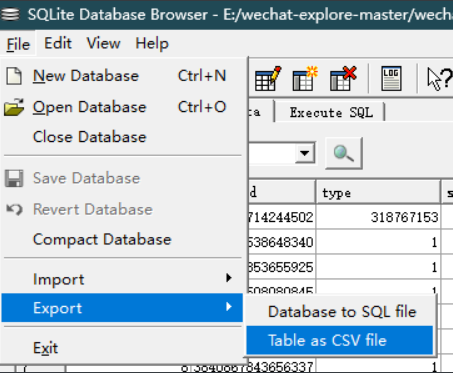The width and height of the screenshot is (453, 373).
Task: Click the Delete Table toolbar icon
Action: (343, 78)
